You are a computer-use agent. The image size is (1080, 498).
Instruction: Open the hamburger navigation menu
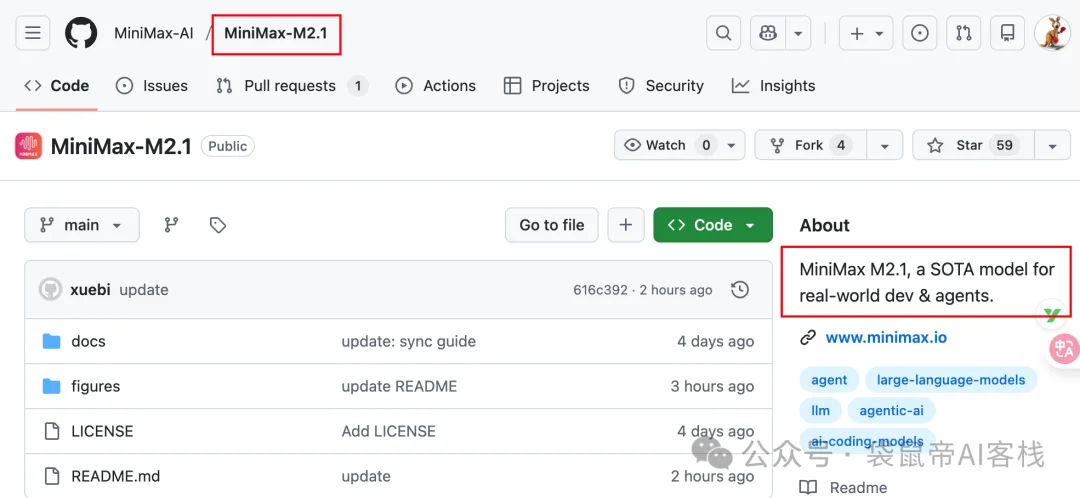[x=32, y=33]
